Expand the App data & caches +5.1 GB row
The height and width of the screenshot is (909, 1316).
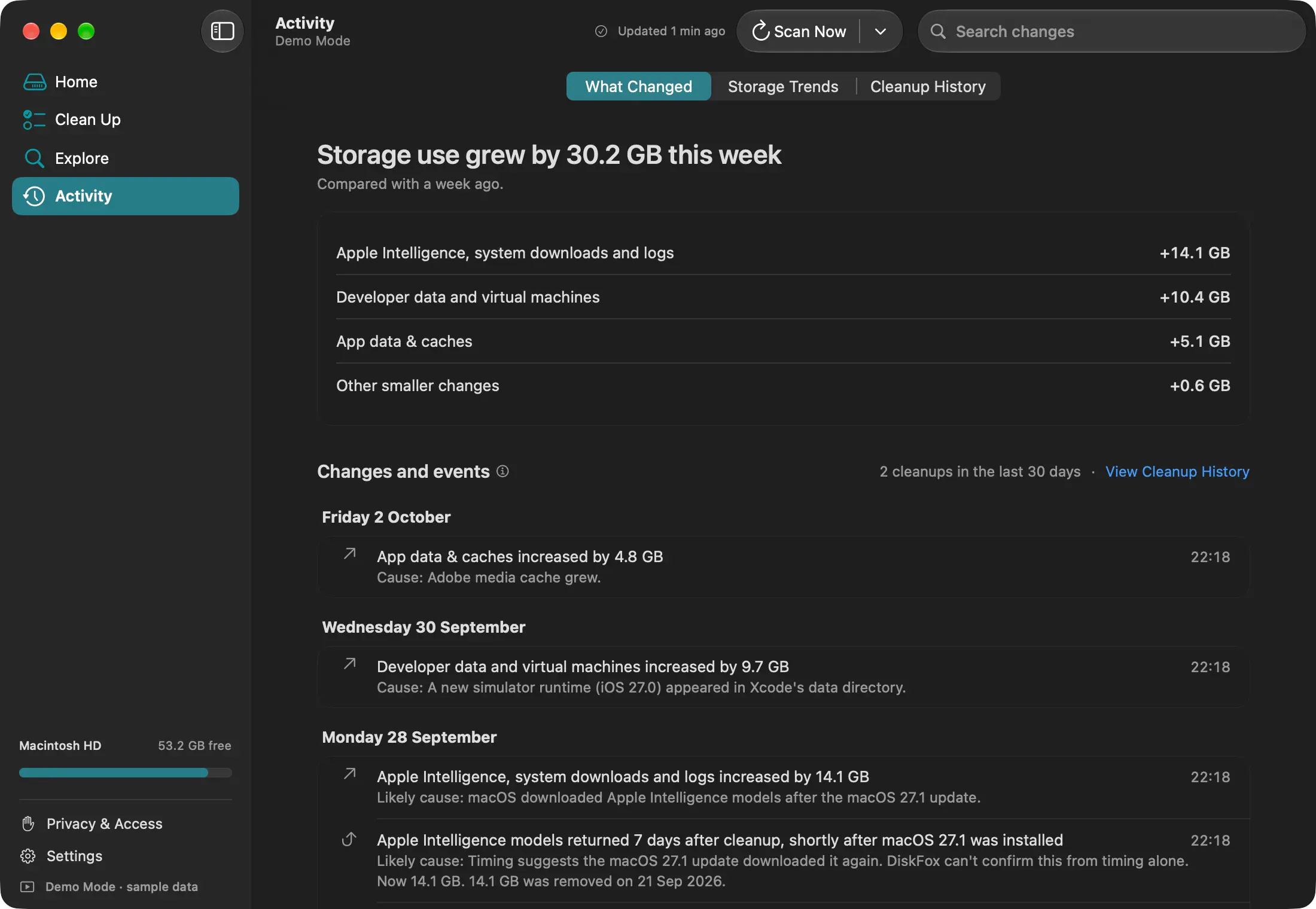click(783, 341)
